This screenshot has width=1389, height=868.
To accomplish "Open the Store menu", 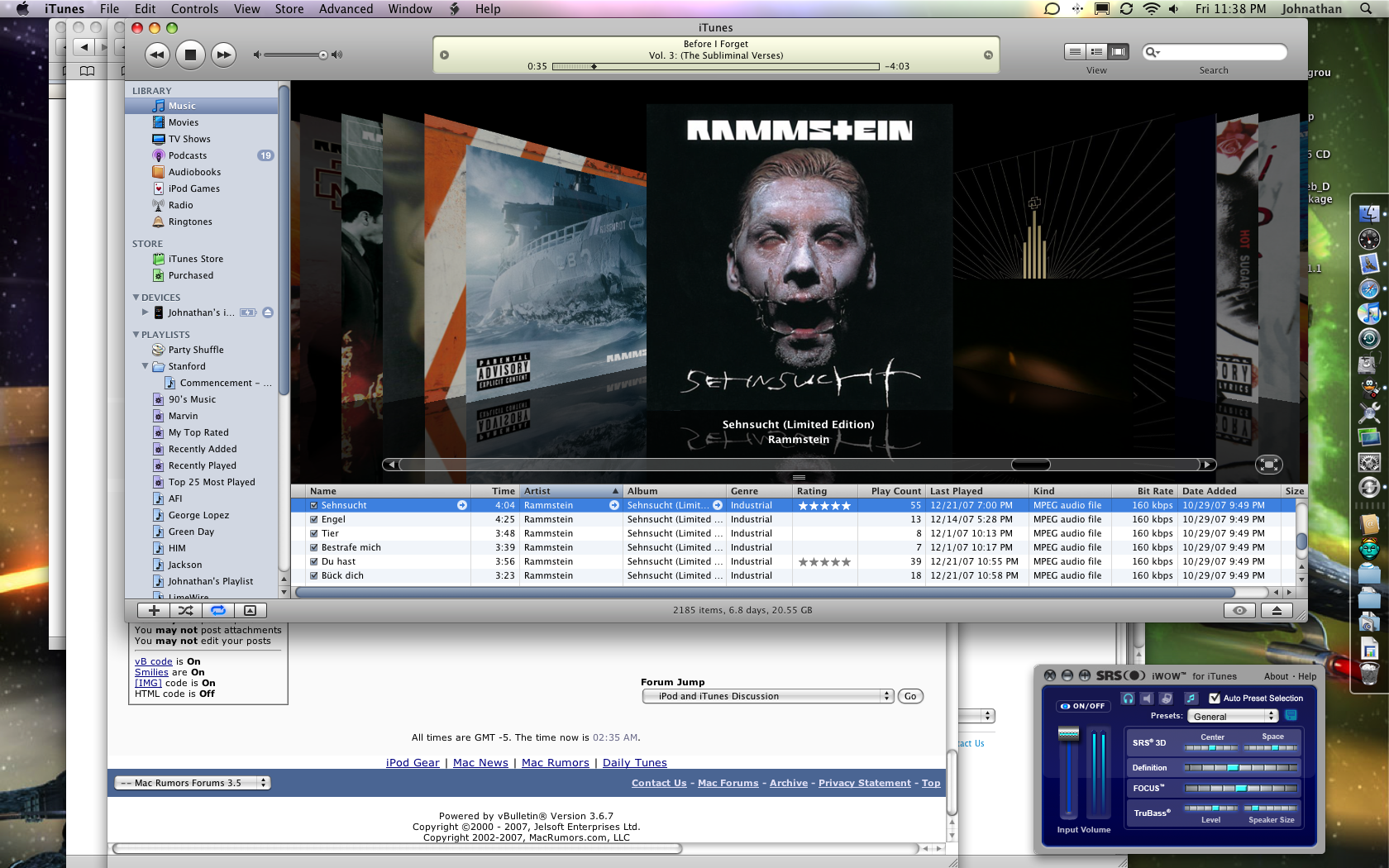I will click(x=289, y=9).
